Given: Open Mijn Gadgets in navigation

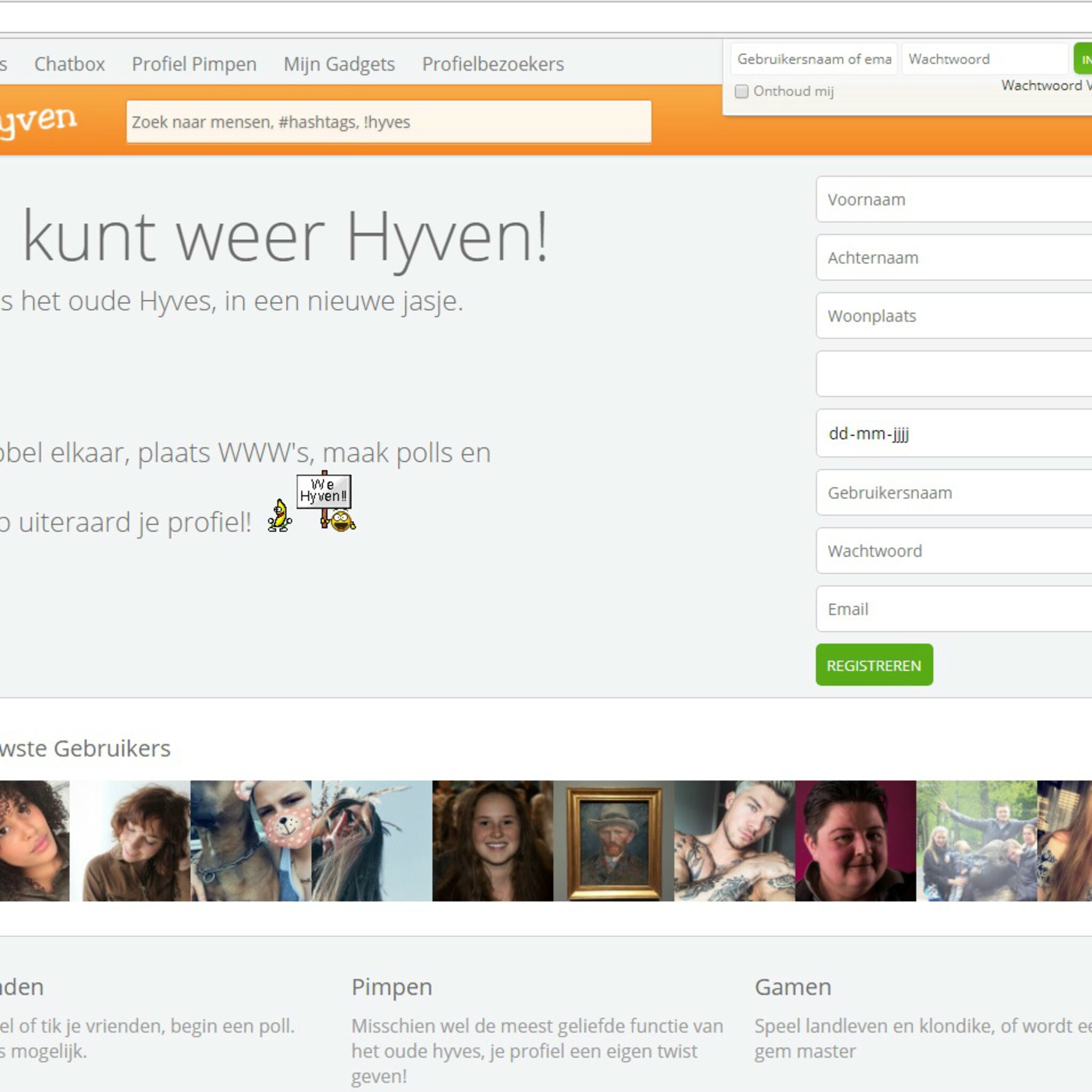Looking at the screenshot, I should pyautogui.click(x=339, y=64).
